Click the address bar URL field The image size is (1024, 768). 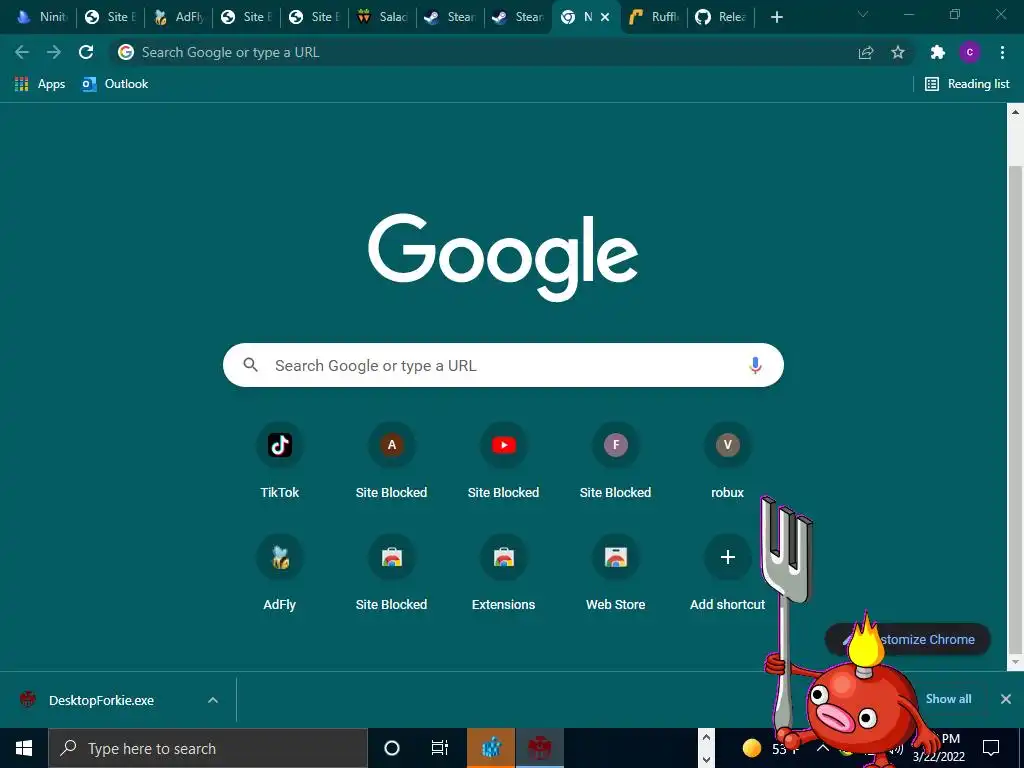coord(483,52)
